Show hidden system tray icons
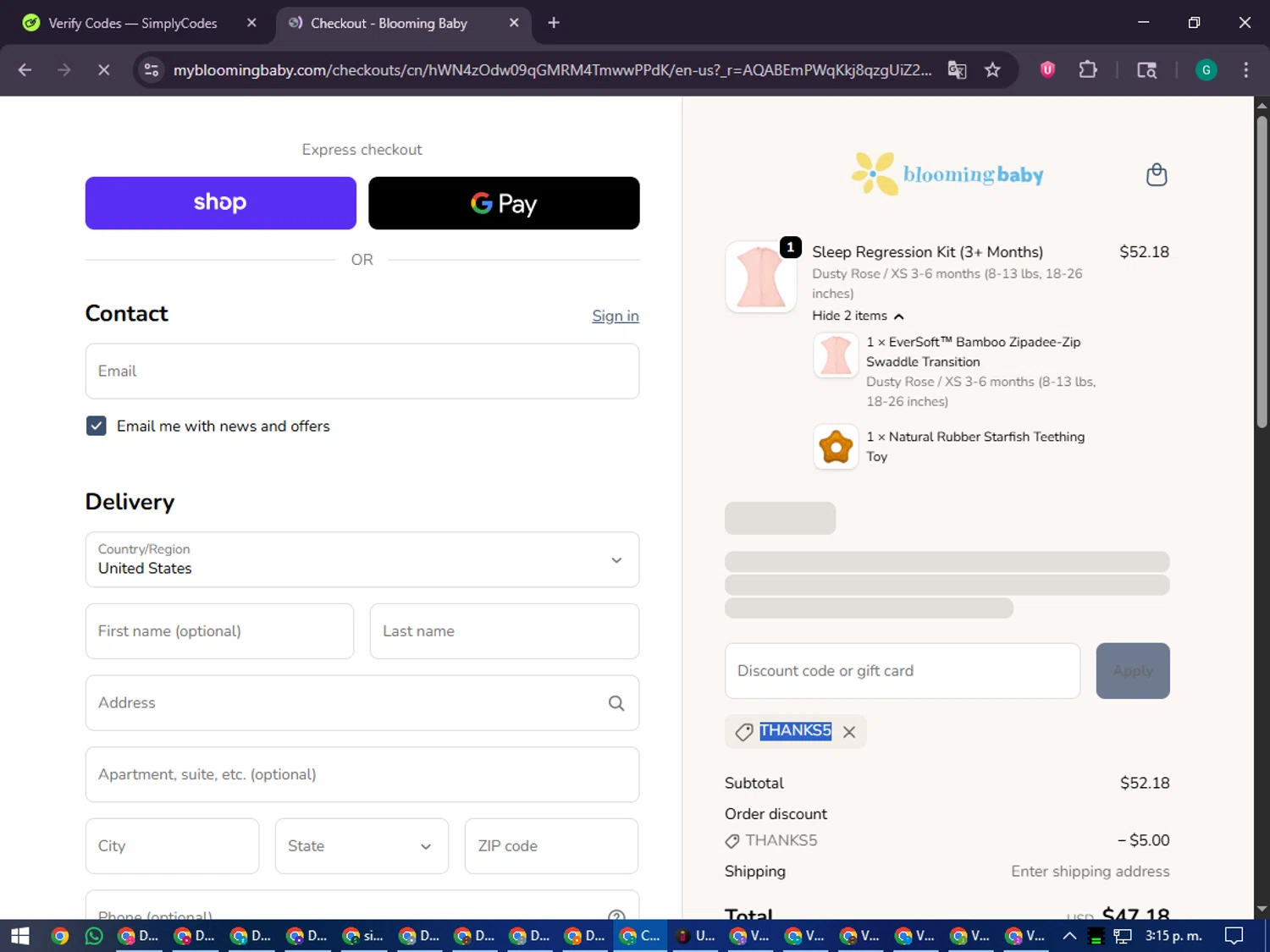 point(1069,936)
